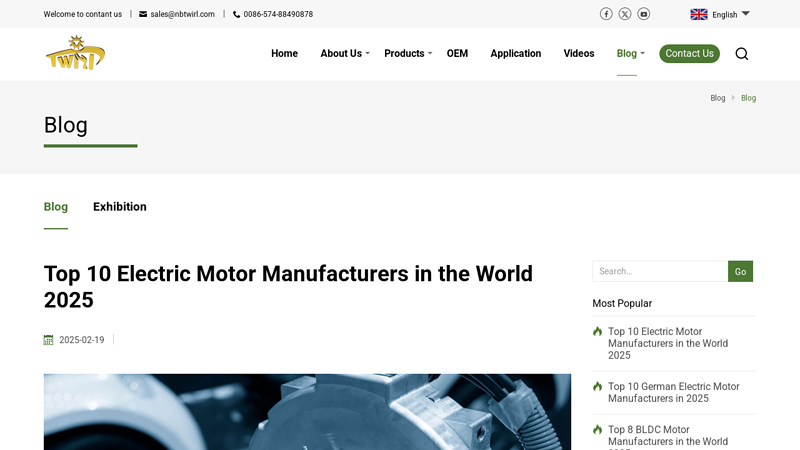800x450 pixels.
Task: Click the green Go search button
Action: [x=740, y=271]
